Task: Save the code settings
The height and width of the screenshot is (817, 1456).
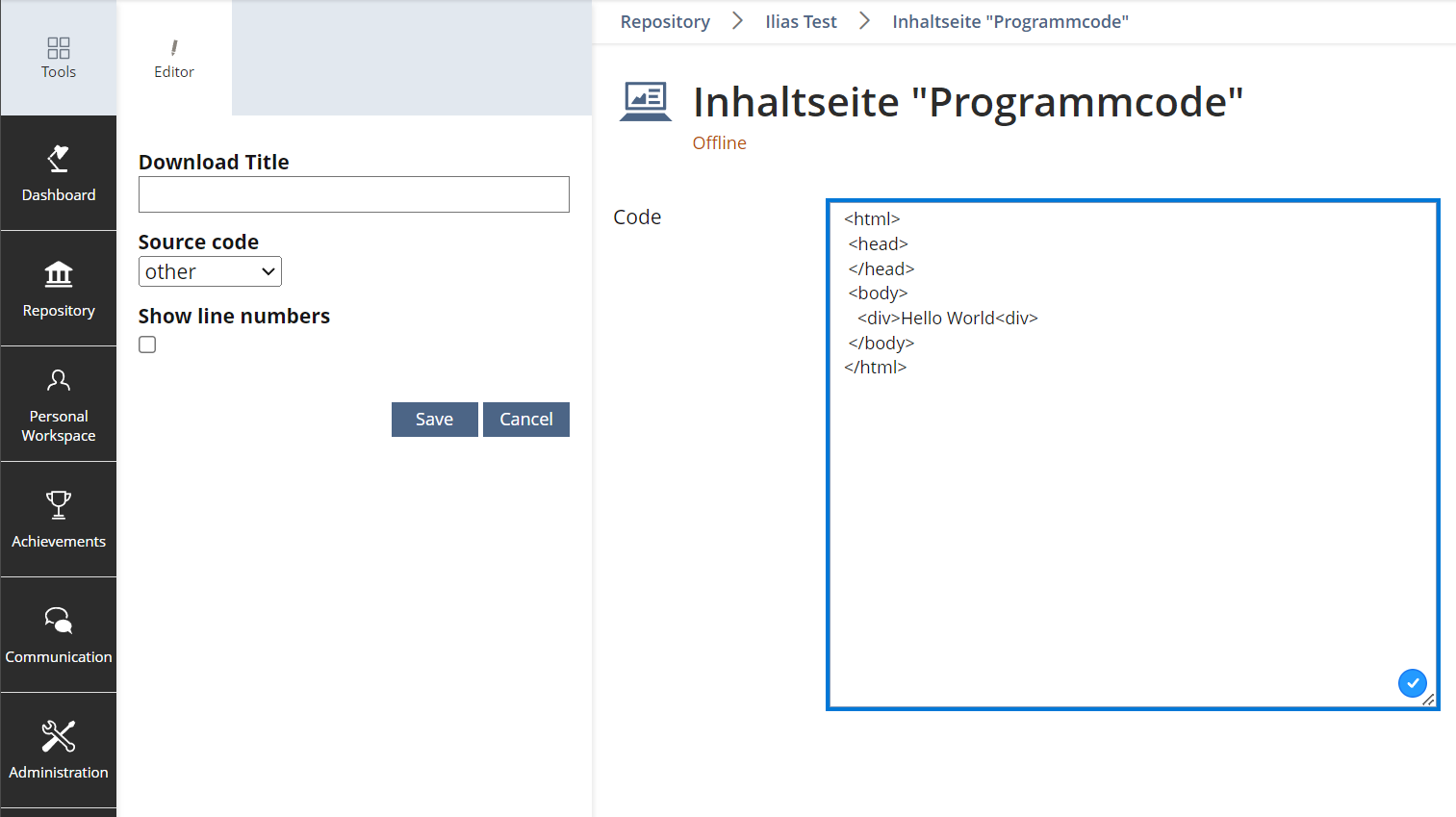Action: click(434, 420)
